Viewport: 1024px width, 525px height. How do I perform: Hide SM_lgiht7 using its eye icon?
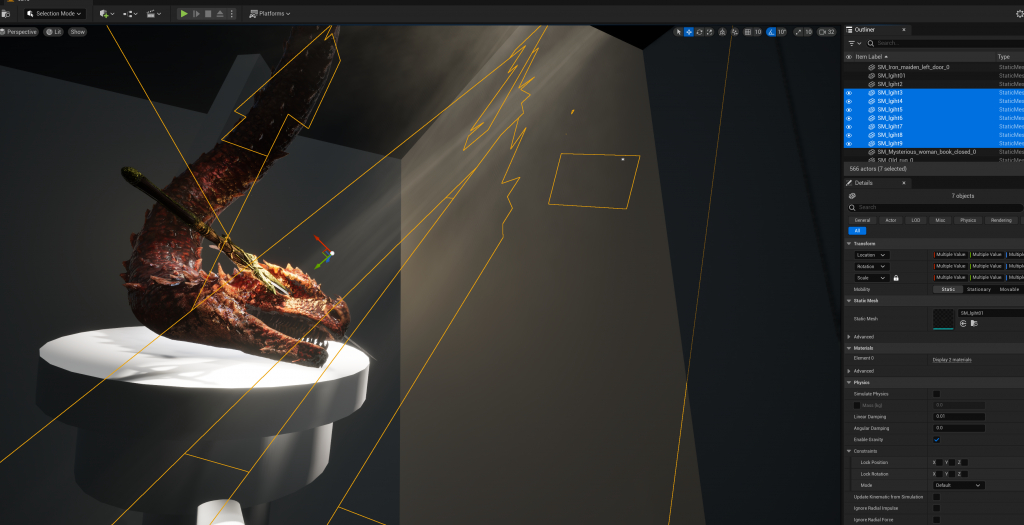click(849, 127)
